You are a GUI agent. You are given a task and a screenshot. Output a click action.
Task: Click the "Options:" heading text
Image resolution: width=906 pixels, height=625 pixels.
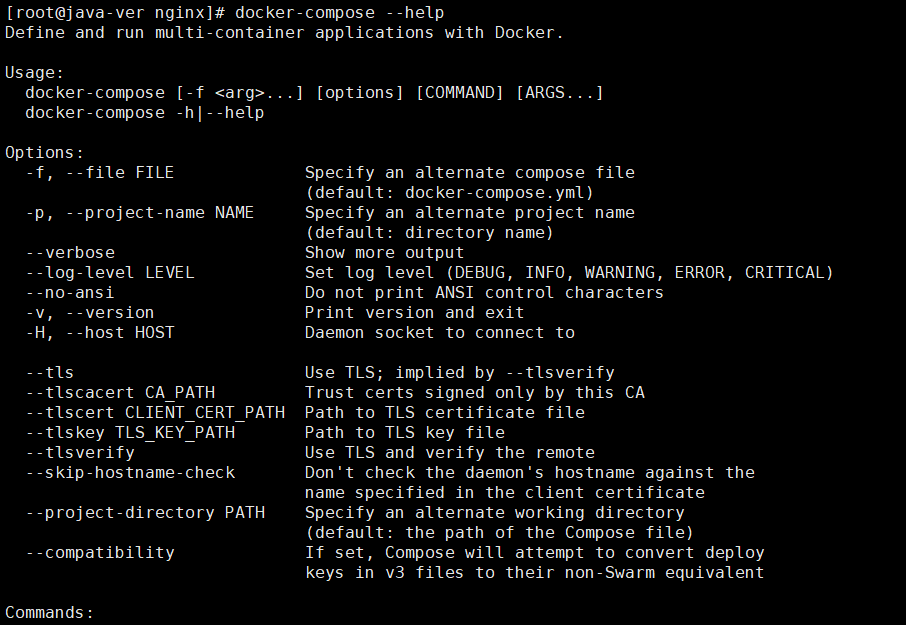tap(44, 152)
